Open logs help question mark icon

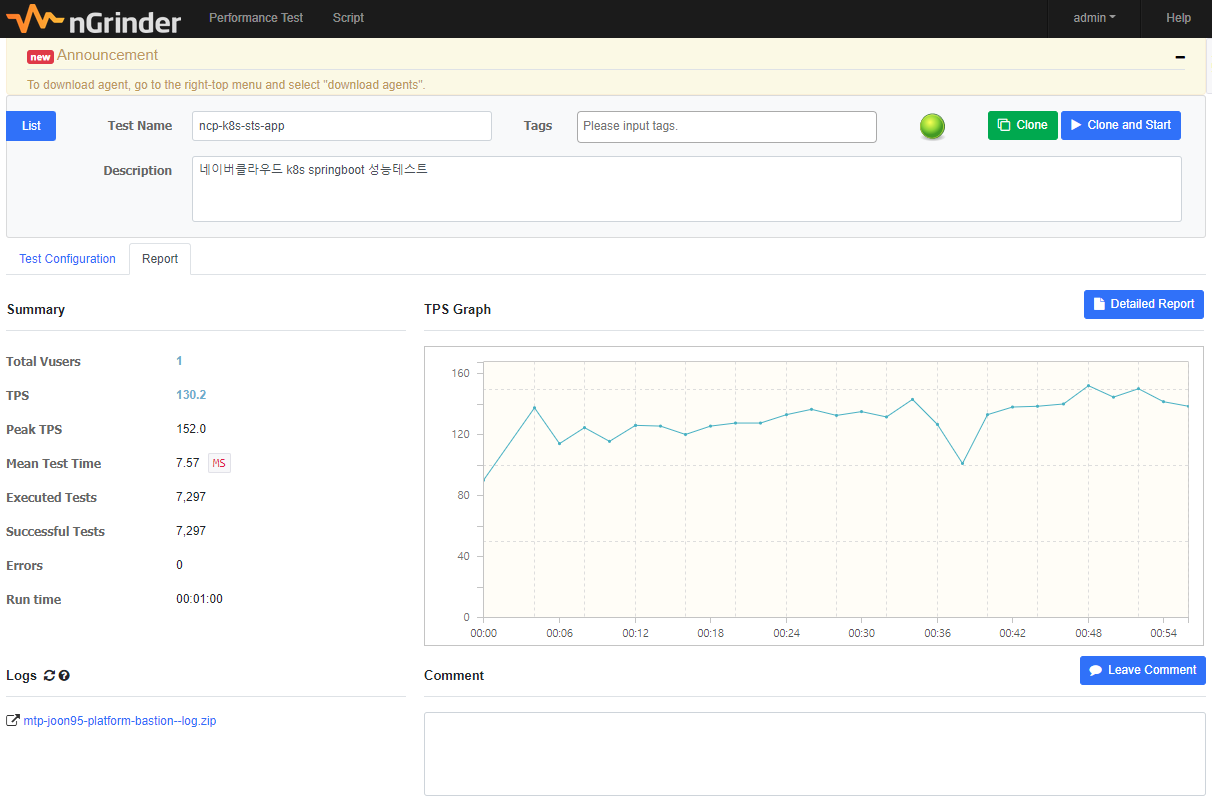coord(64,676)
